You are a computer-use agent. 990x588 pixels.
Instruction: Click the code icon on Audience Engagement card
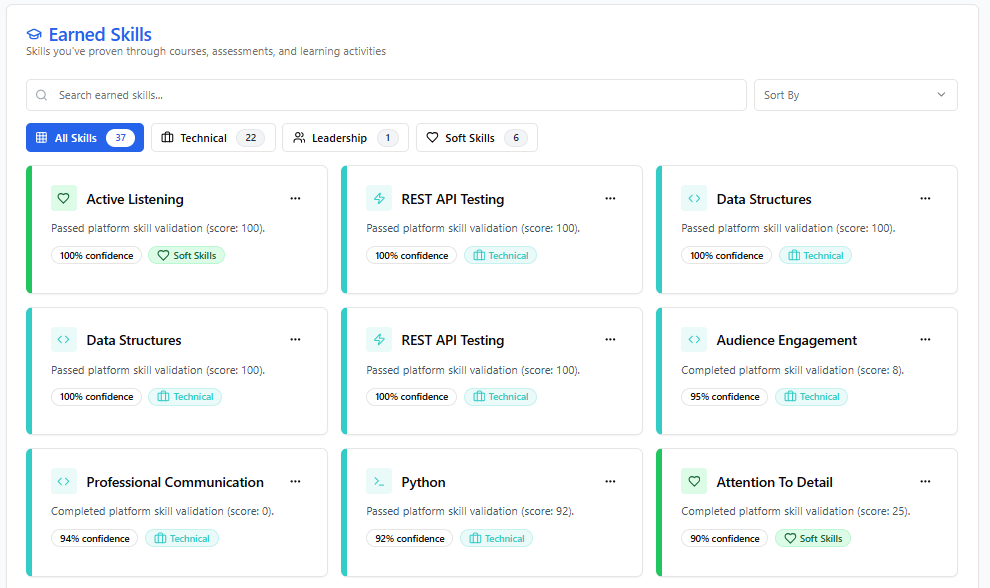coord(694,340)
